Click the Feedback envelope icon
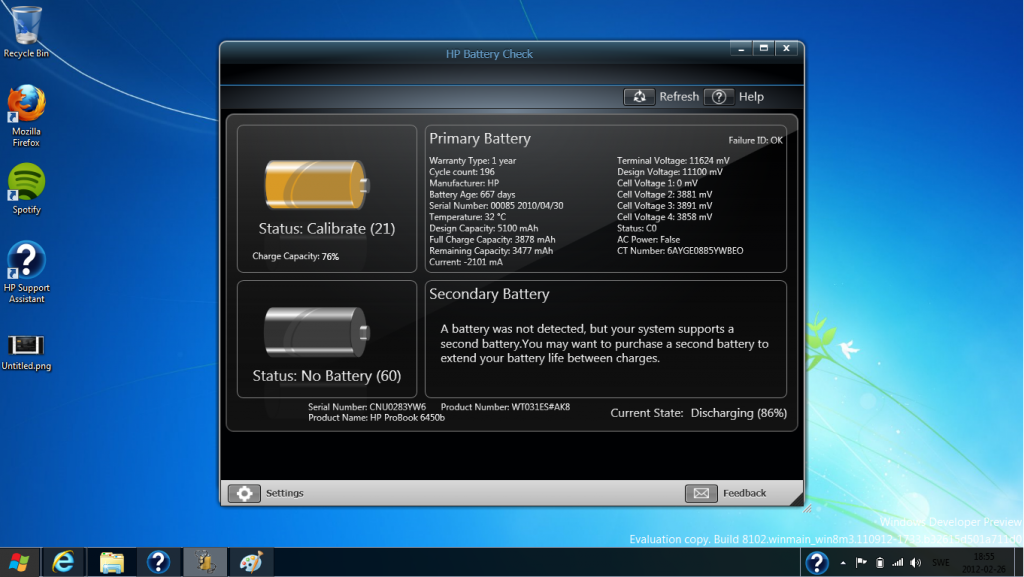 701,492
